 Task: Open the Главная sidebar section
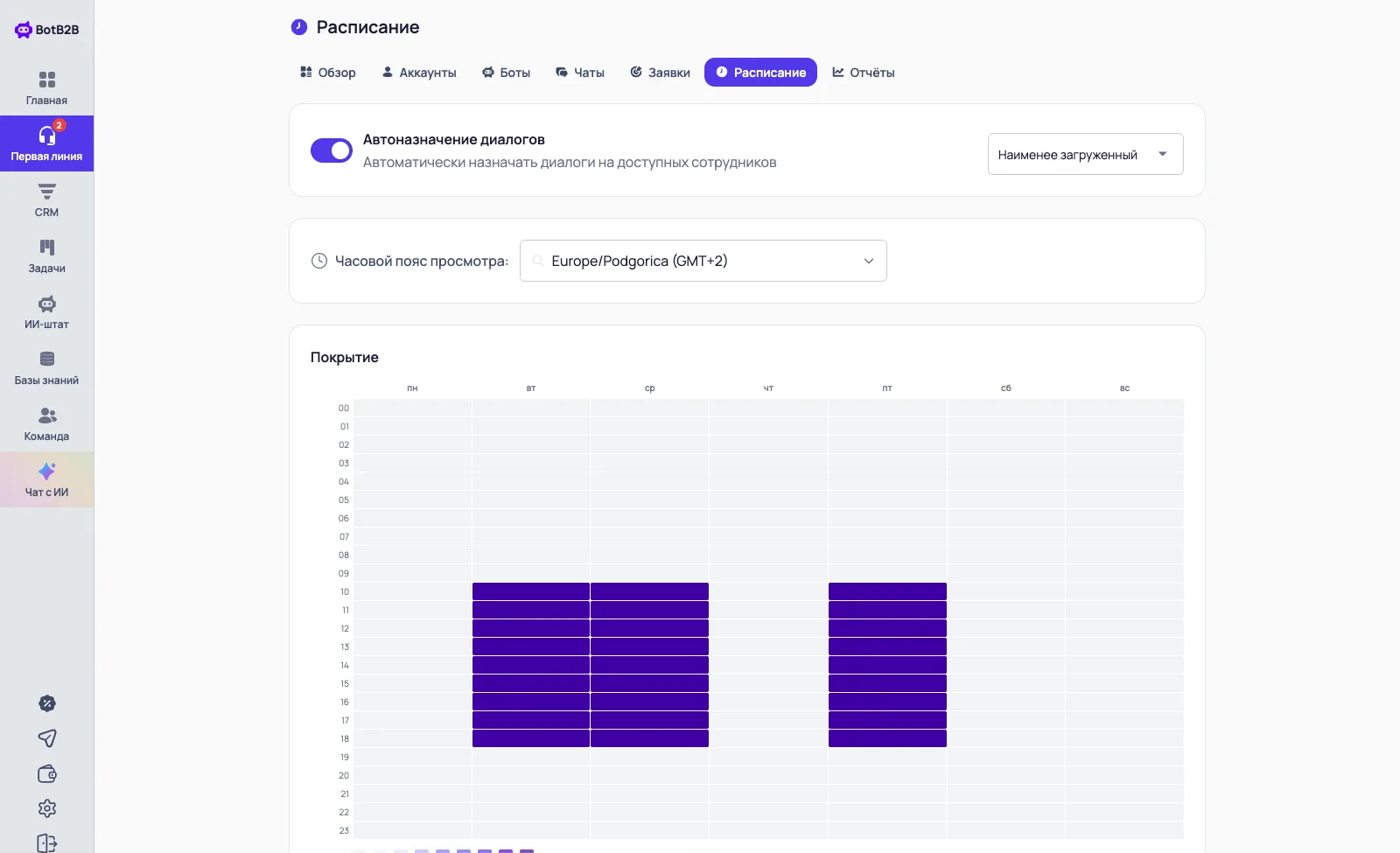47,87
